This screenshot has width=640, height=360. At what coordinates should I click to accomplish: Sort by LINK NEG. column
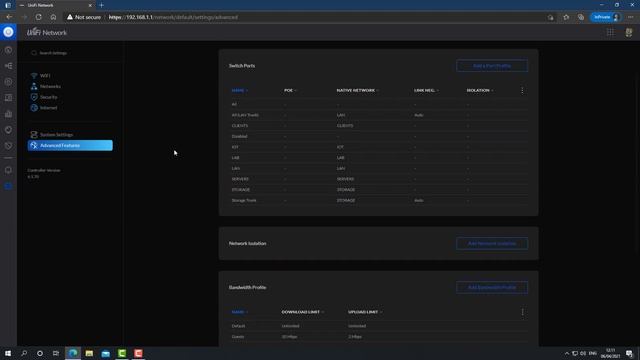pos(426,90)
